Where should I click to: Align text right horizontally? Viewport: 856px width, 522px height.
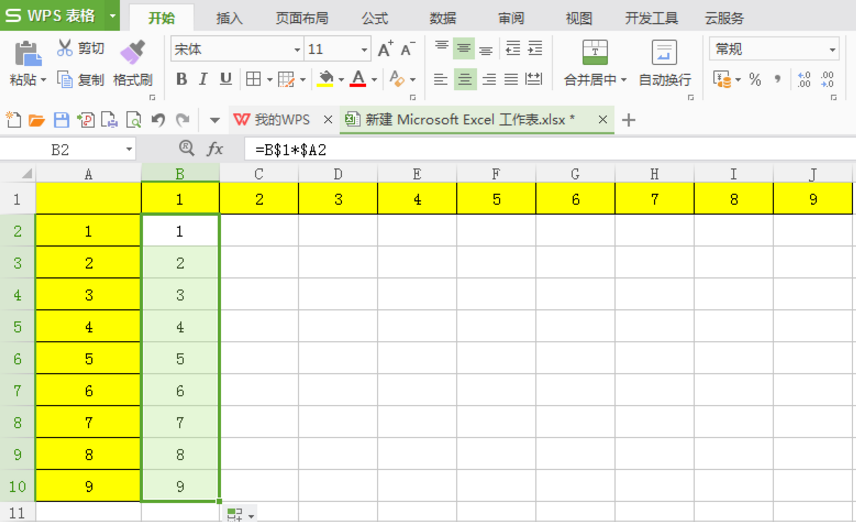pos(489,79)
